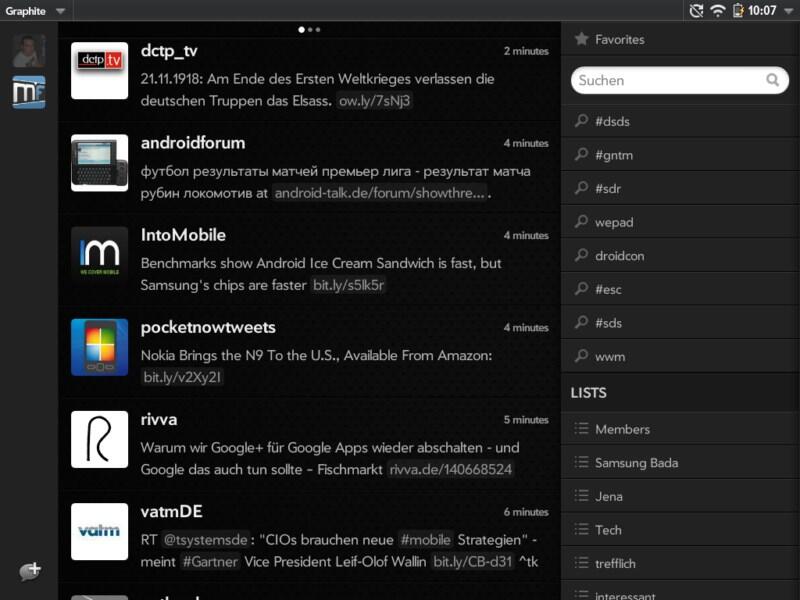Viewport: 800px width, 600px height.
Task: Open the IntoMobile username
Action: coord(183,235)
